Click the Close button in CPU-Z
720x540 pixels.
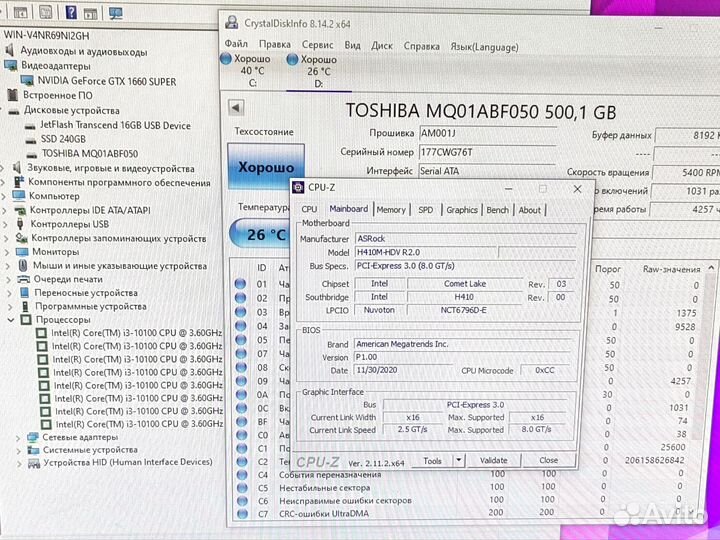click(x=549, y=460)
